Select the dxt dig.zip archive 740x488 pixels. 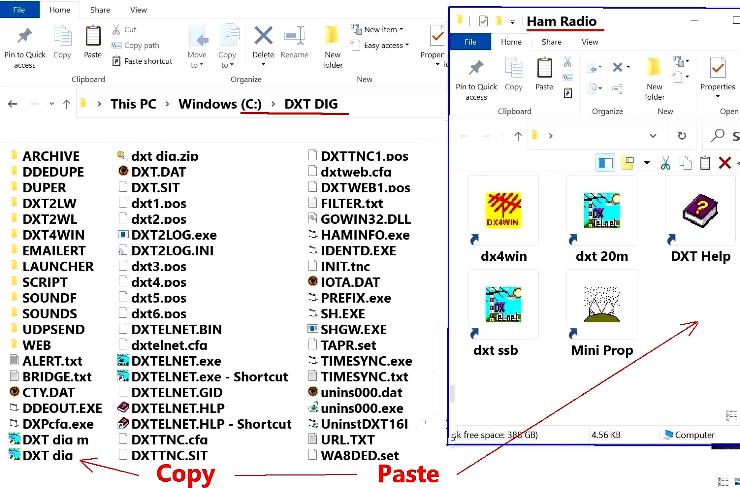[158, 156]
